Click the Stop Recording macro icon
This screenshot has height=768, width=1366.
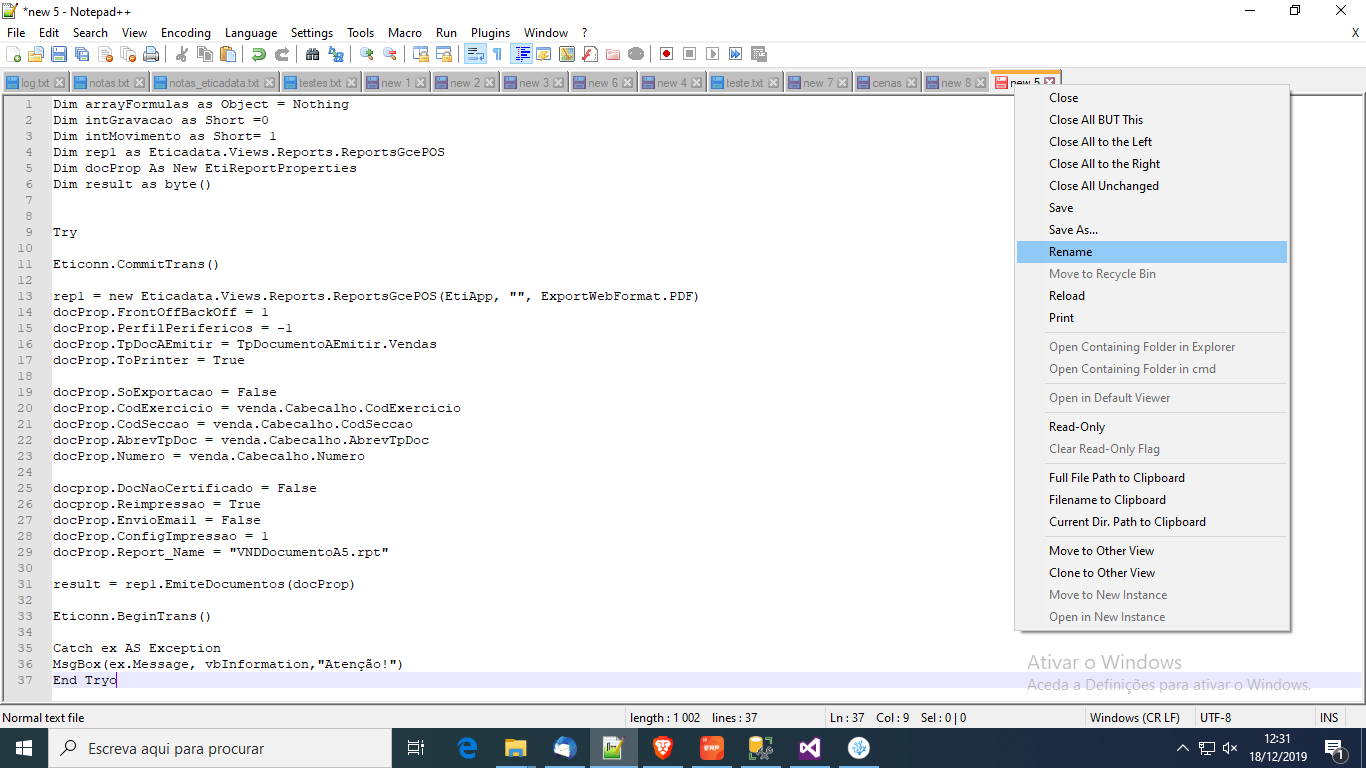click(x=689, y=54)
